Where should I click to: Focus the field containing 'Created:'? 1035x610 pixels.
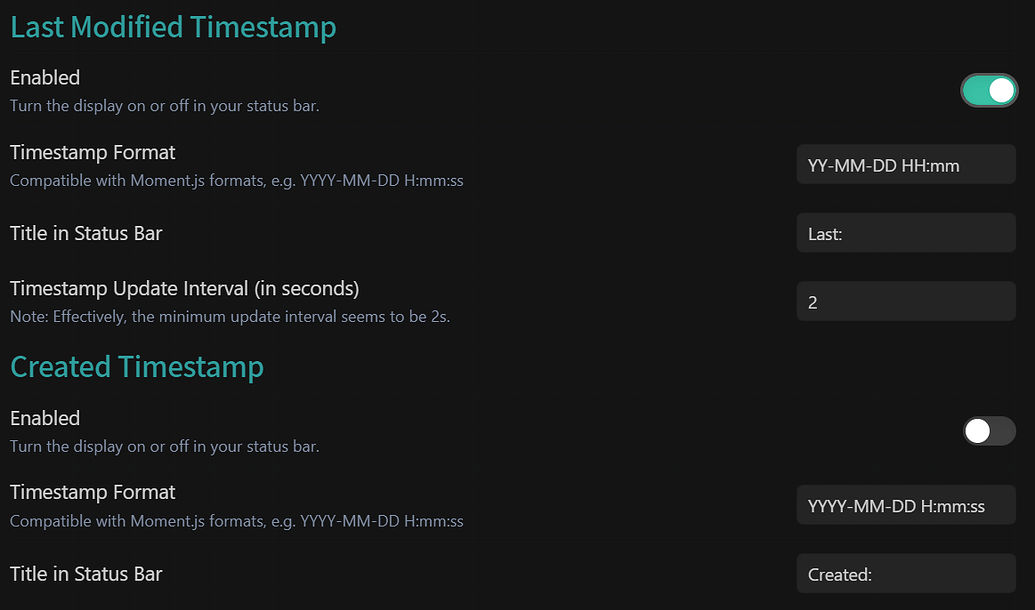[x=905, y=574]
